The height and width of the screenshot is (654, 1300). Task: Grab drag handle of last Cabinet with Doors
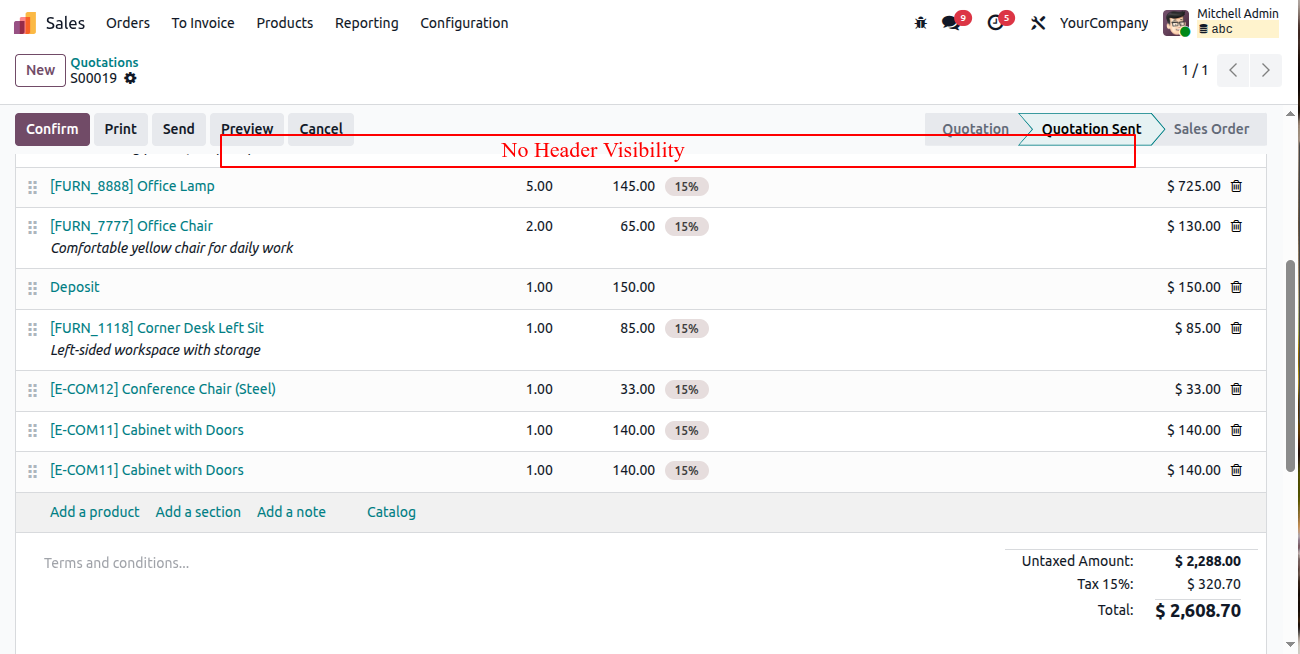click(32, 471)
